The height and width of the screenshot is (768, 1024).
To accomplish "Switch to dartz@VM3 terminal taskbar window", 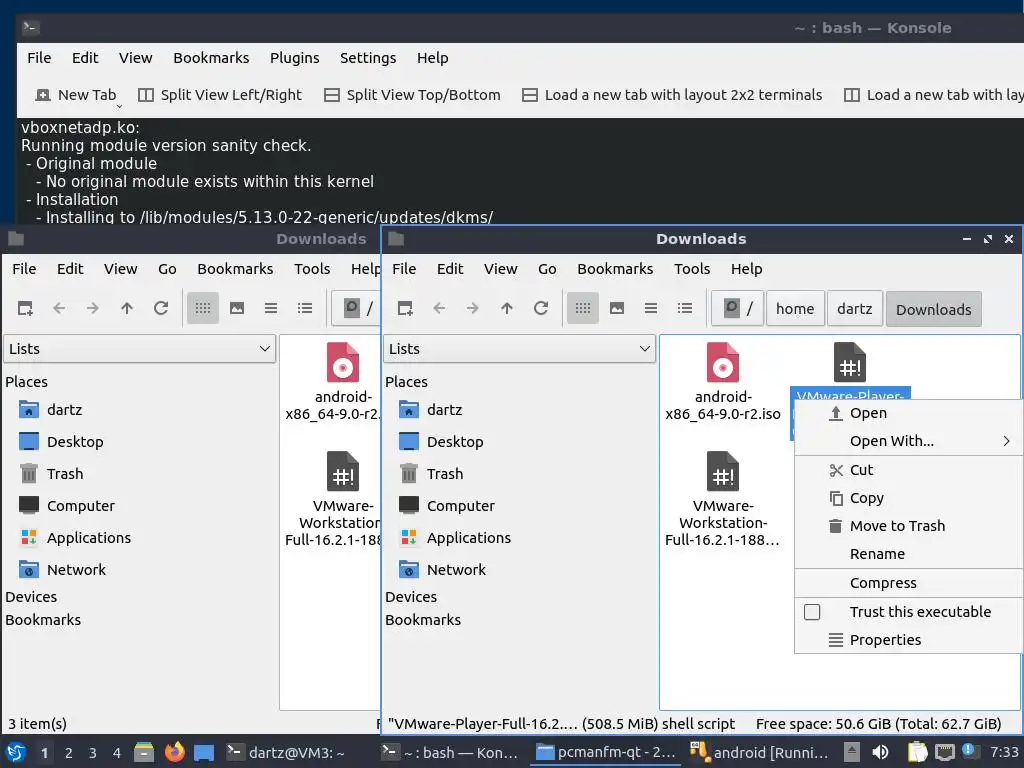I will [x=285, y=752].
